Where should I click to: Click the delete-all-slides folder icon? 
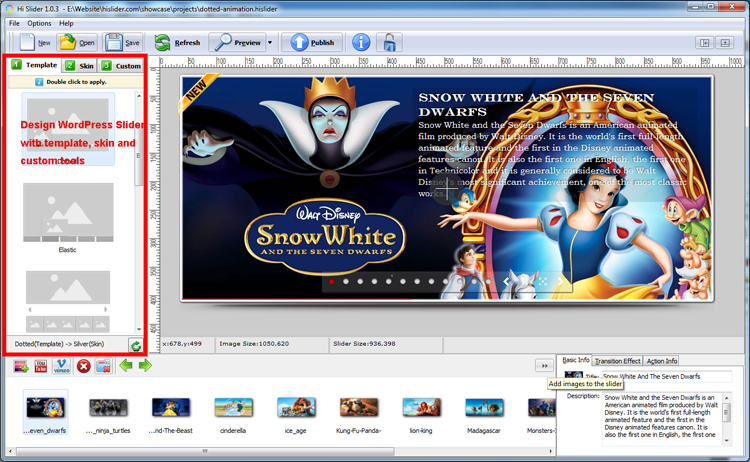coord(103,366)
